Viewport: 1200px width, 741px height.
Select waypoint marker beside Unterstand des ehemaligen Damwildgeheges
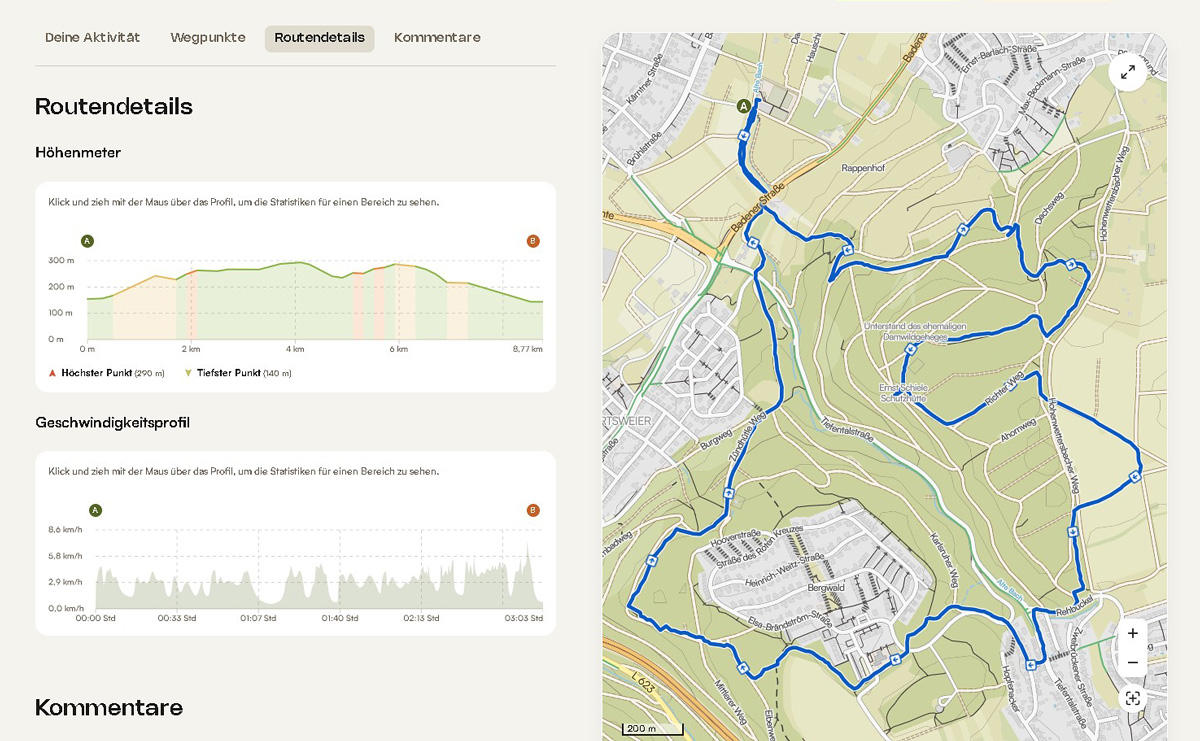coord(910,350)
